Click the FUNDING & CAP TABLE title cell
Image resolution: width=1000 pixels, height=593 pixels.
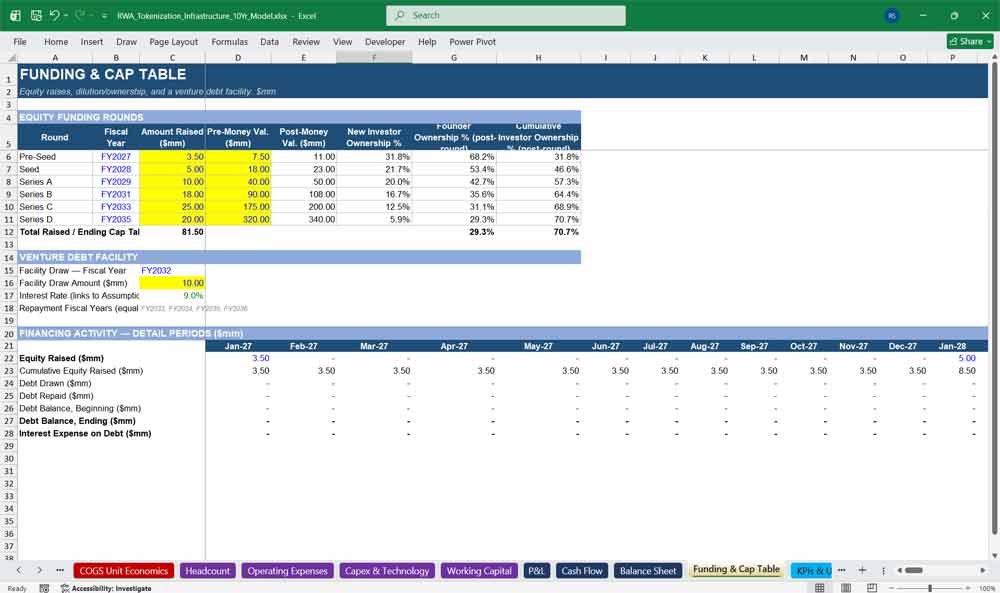coord(103,74)
